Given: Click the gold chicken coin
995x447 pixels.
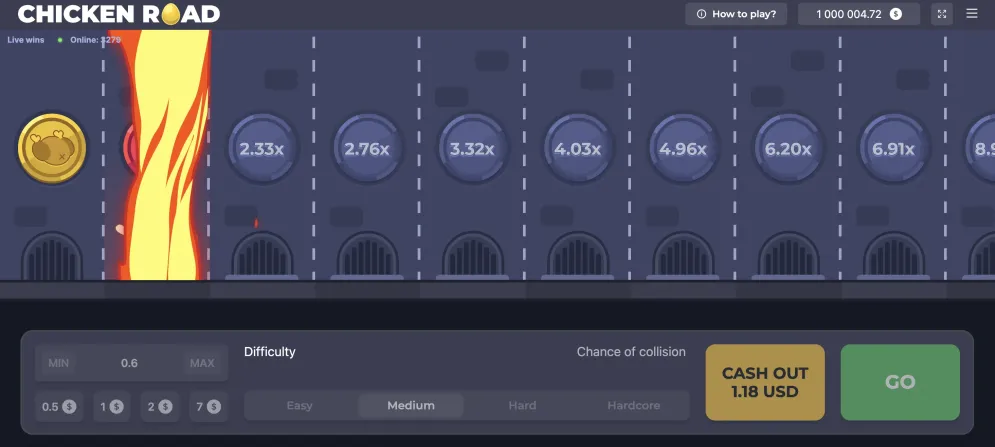Looking at the screenshot, I should pyautogui.click(x=52, y=149).
